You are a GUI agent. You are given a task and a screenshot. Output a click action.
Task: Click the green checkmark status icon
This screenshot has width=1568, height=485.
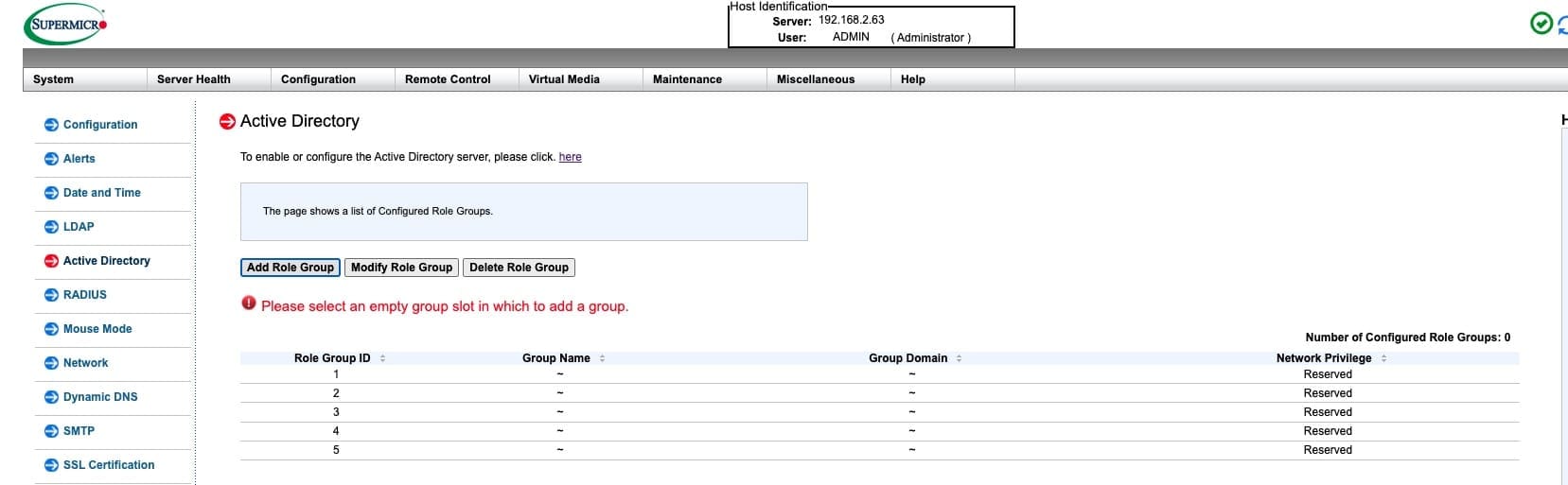(1541, 24)
